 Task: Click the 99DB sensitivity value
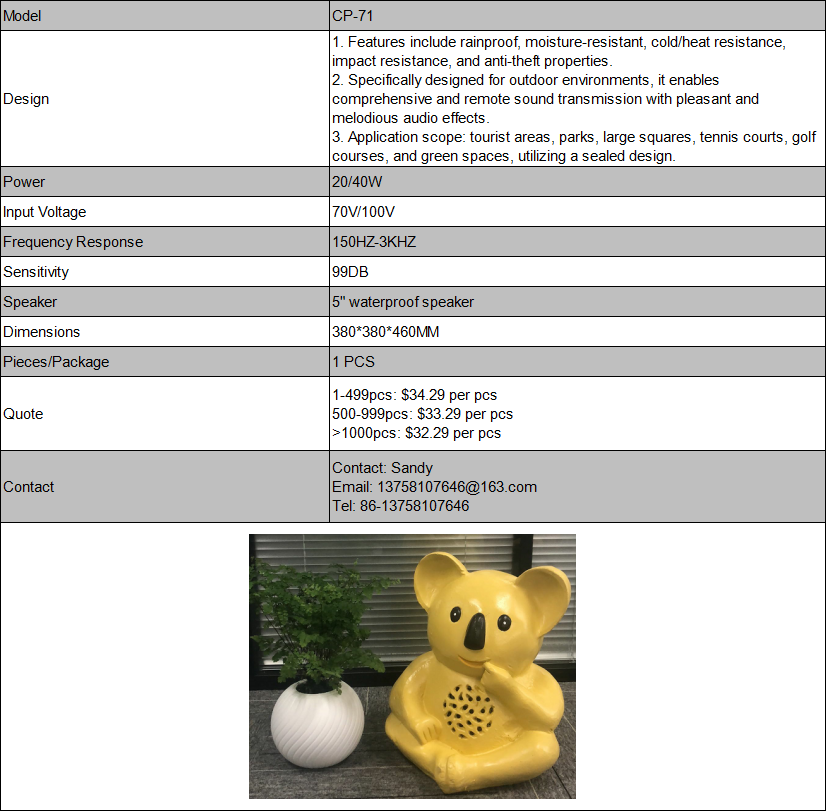click(350, 272)
